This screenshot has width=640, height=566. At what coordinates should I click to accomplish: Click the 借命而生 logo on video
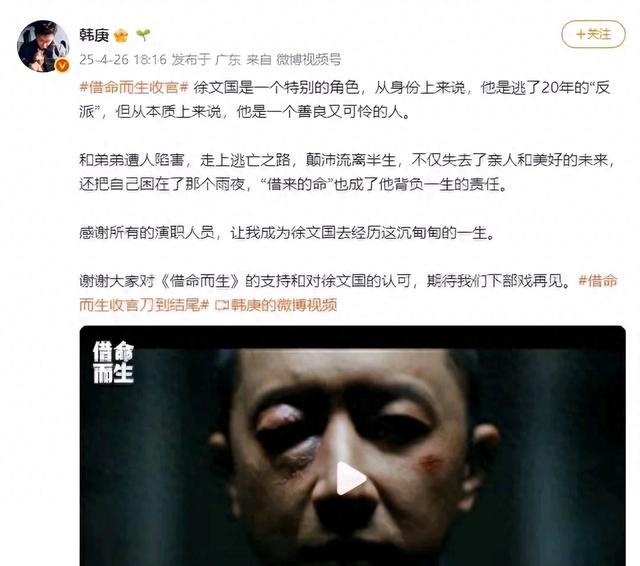[x=113, y=362]
